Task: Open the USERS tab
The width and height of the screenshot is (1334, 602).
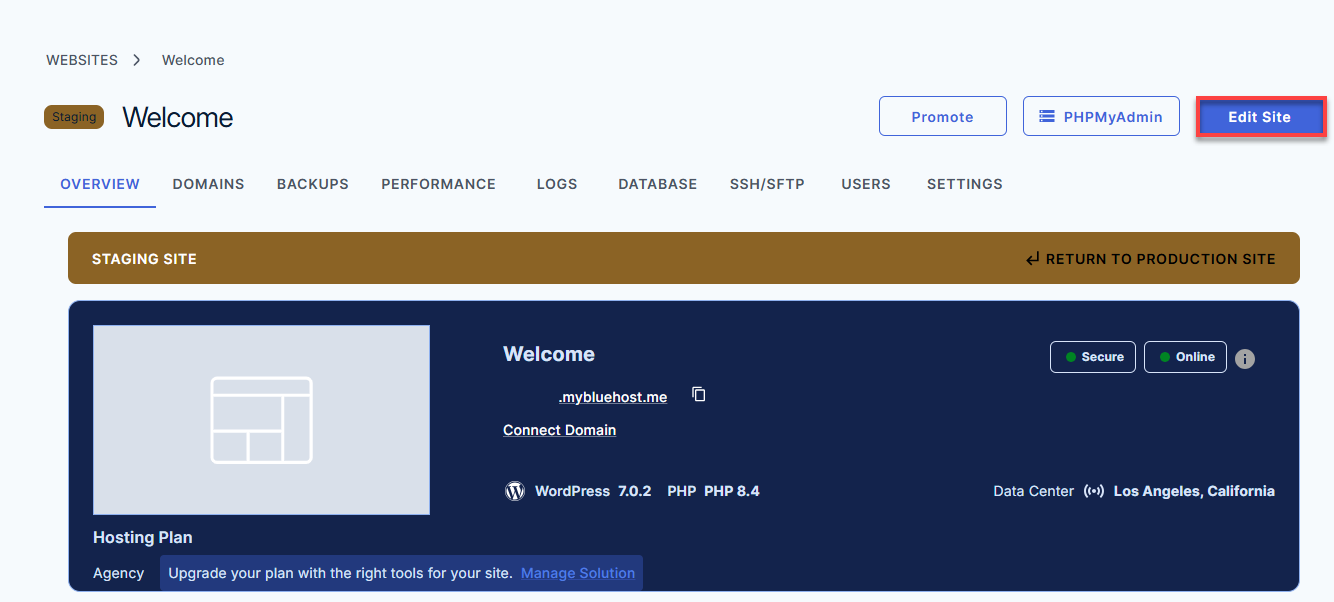Action: (x=866, y=184)
